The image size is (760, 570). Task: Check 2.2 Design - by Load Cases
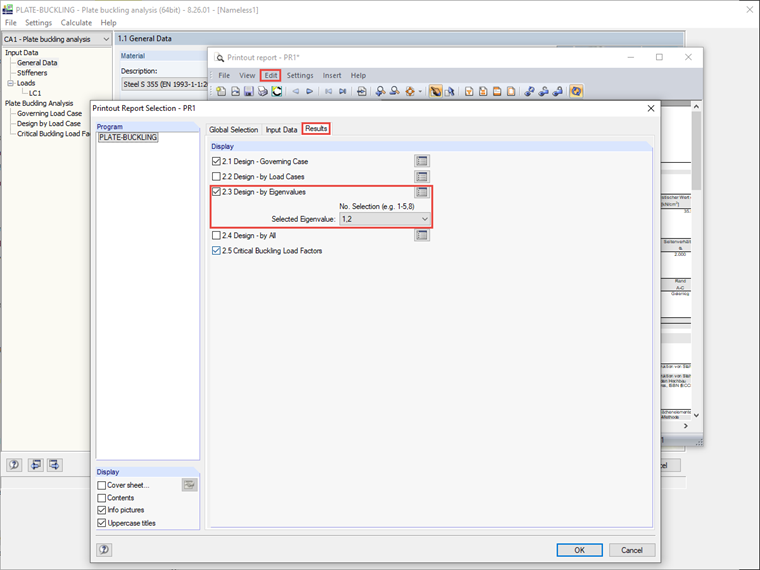coord(216,176)
